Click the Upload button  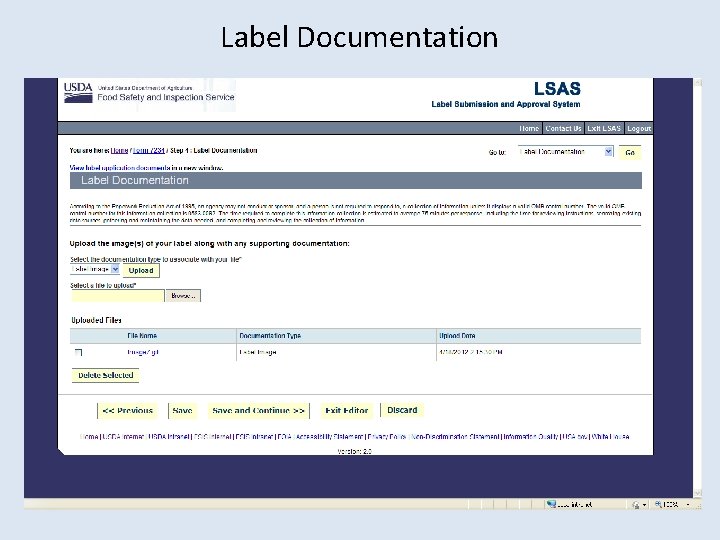click(141, 270)
